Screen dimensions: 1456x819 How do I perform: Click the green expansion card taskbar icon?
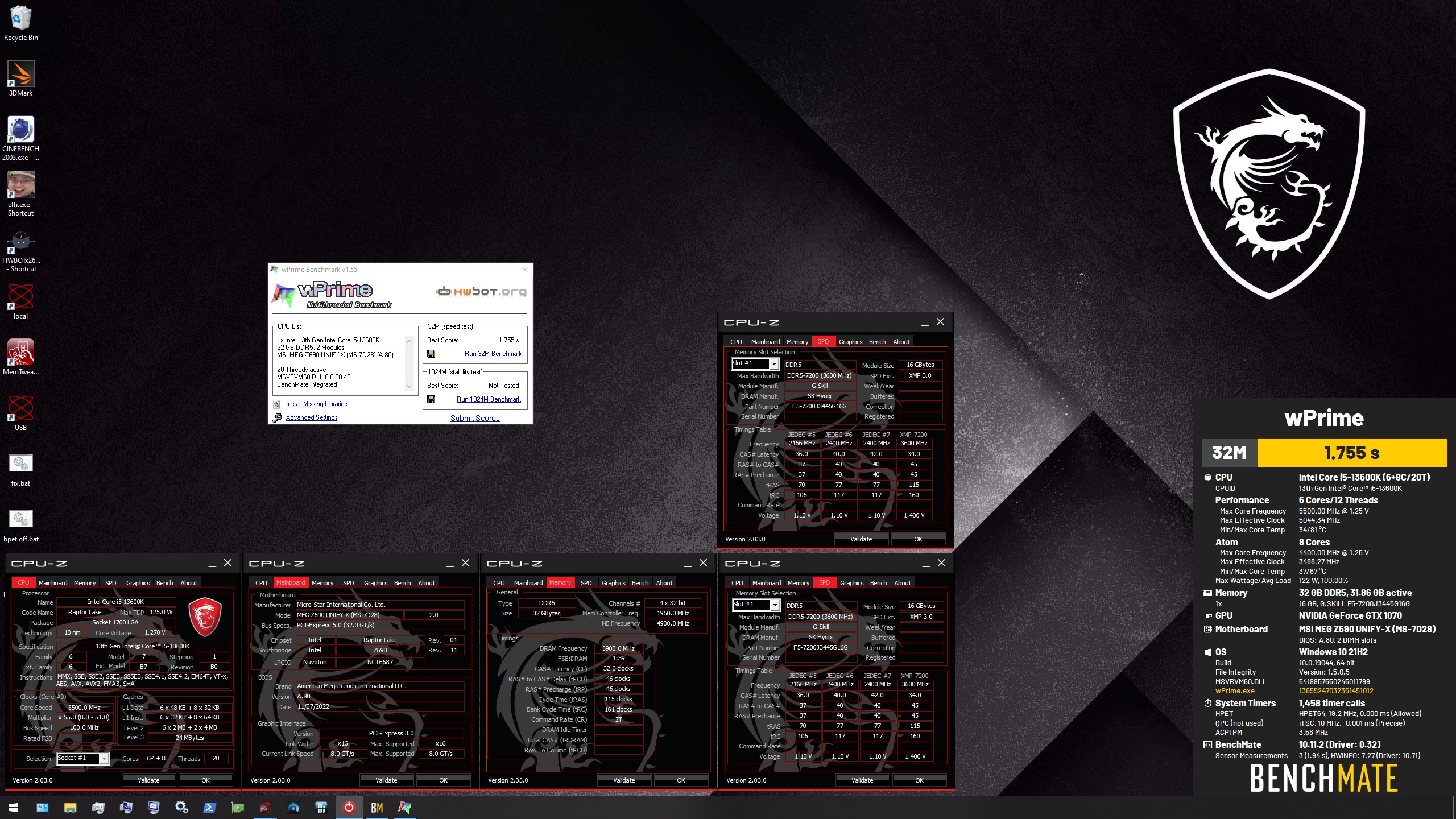[x=237, y=808]
